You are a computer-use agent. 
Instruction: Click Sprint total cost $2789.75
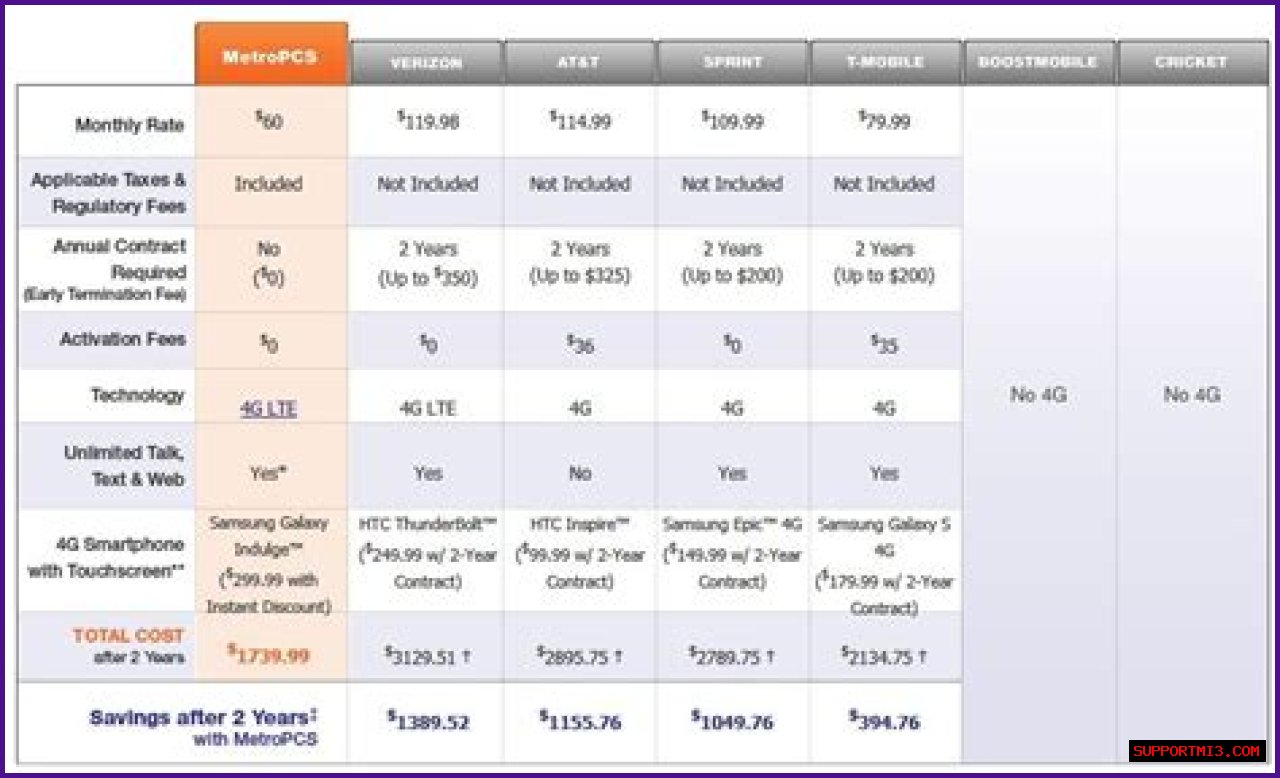coord(732,655)
